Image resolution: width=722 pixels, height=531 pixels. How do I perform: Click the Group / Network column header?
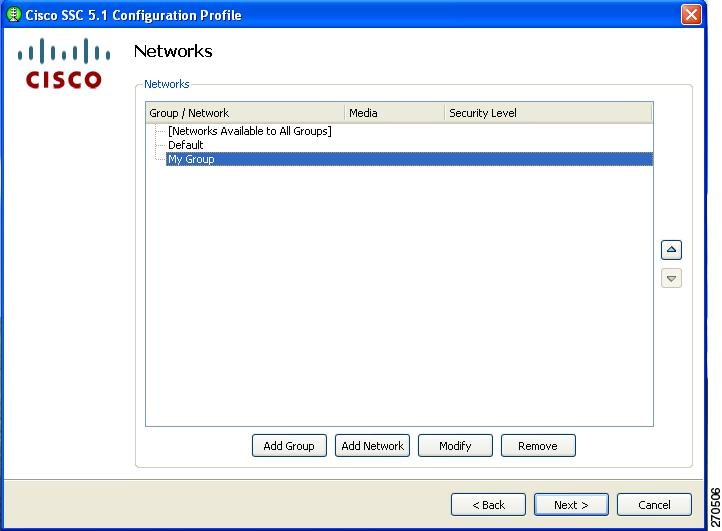(245, 113)
